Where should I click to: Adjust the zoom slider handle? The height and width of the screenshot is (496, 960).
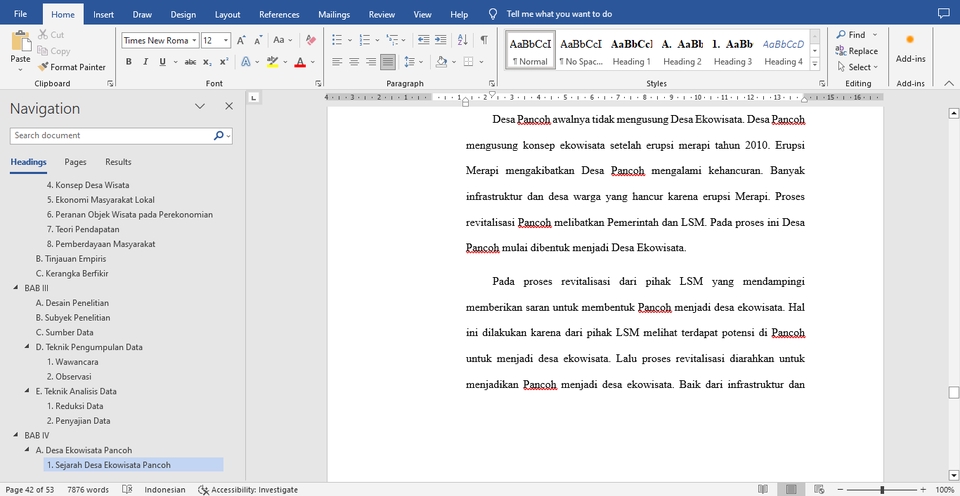click(882, 489)
